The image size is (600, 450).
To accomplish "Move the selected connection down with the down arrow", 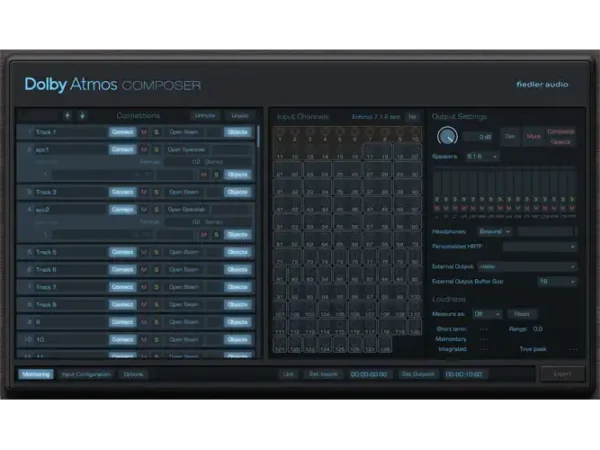I will [x=82, y=116].
